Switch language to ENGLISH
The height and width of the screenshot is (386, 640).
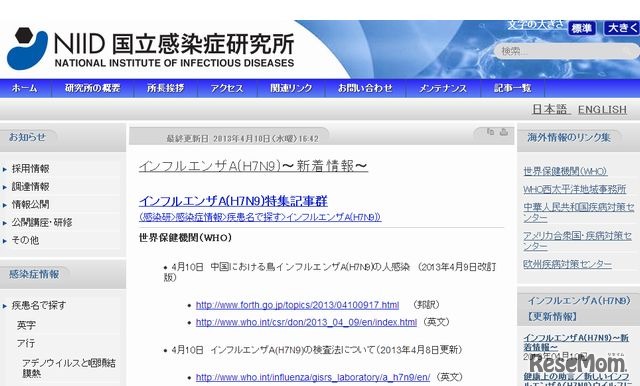click(x=602, y=109)
